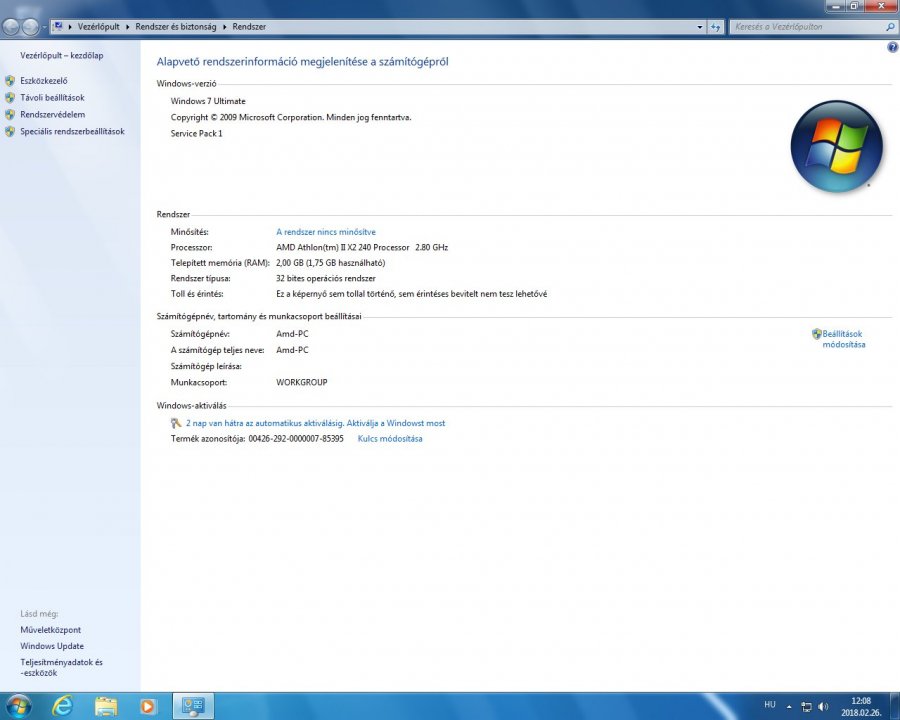Open Windows Update link

tap(52, 646)
